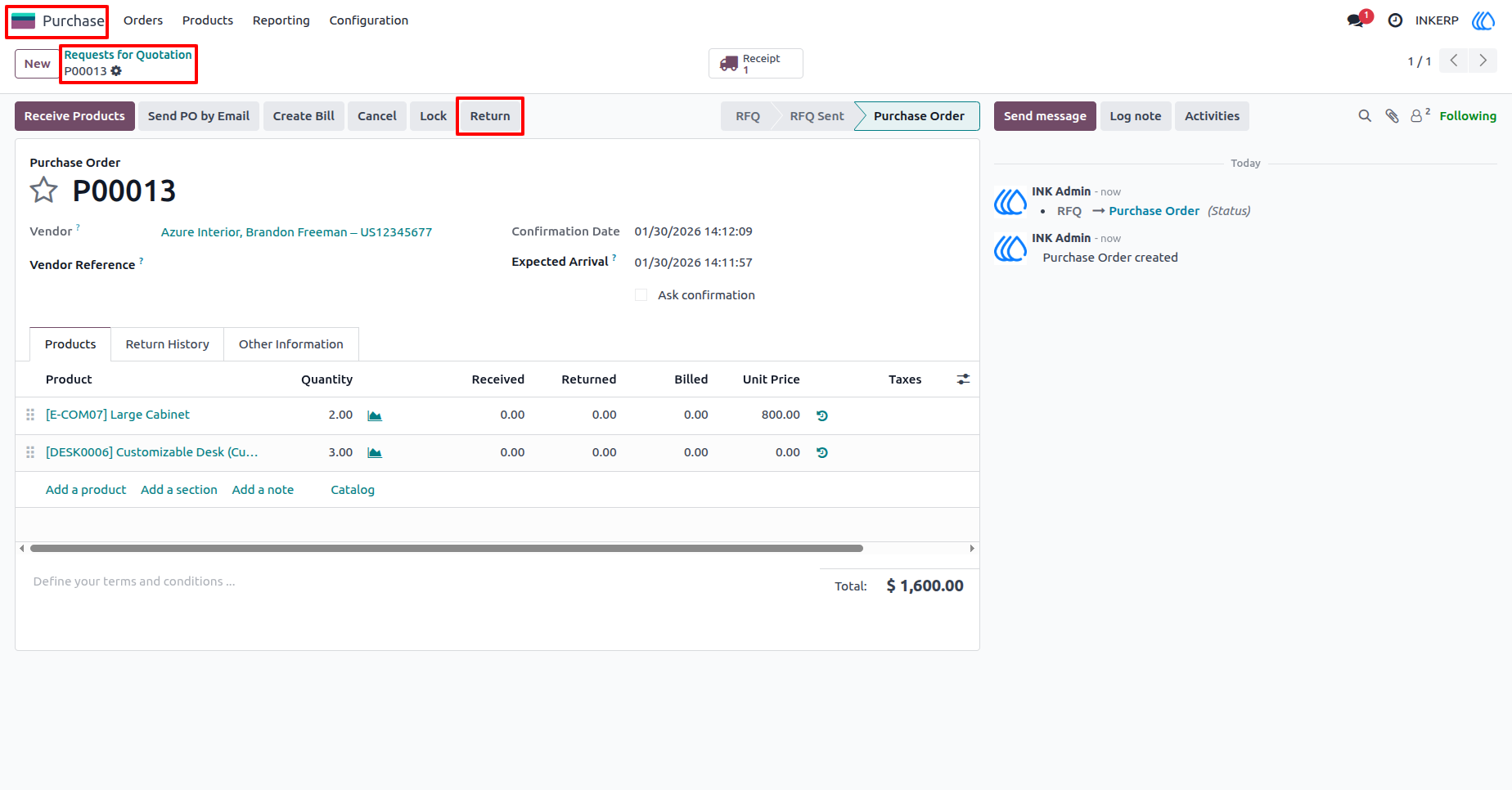Click the Cancel button

[377, 116]
